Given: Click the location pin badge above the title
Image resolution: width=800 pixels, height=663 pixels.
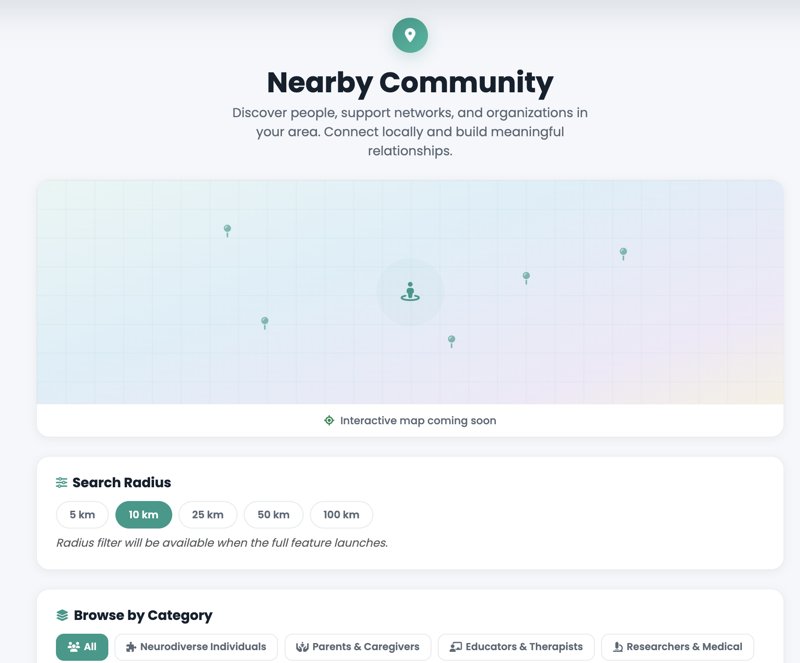Looking at the screenshot, I should tap(409, 35).
